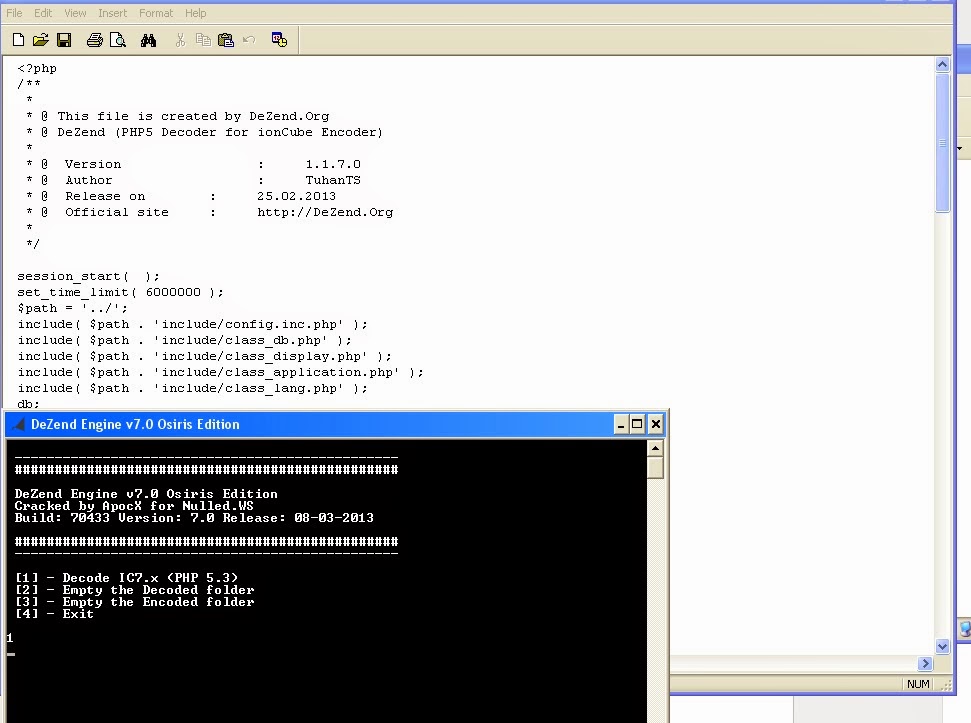Click the '1.1.7.0' version text
This screenshot has width=971, height=723.
[x=333, y=164]
